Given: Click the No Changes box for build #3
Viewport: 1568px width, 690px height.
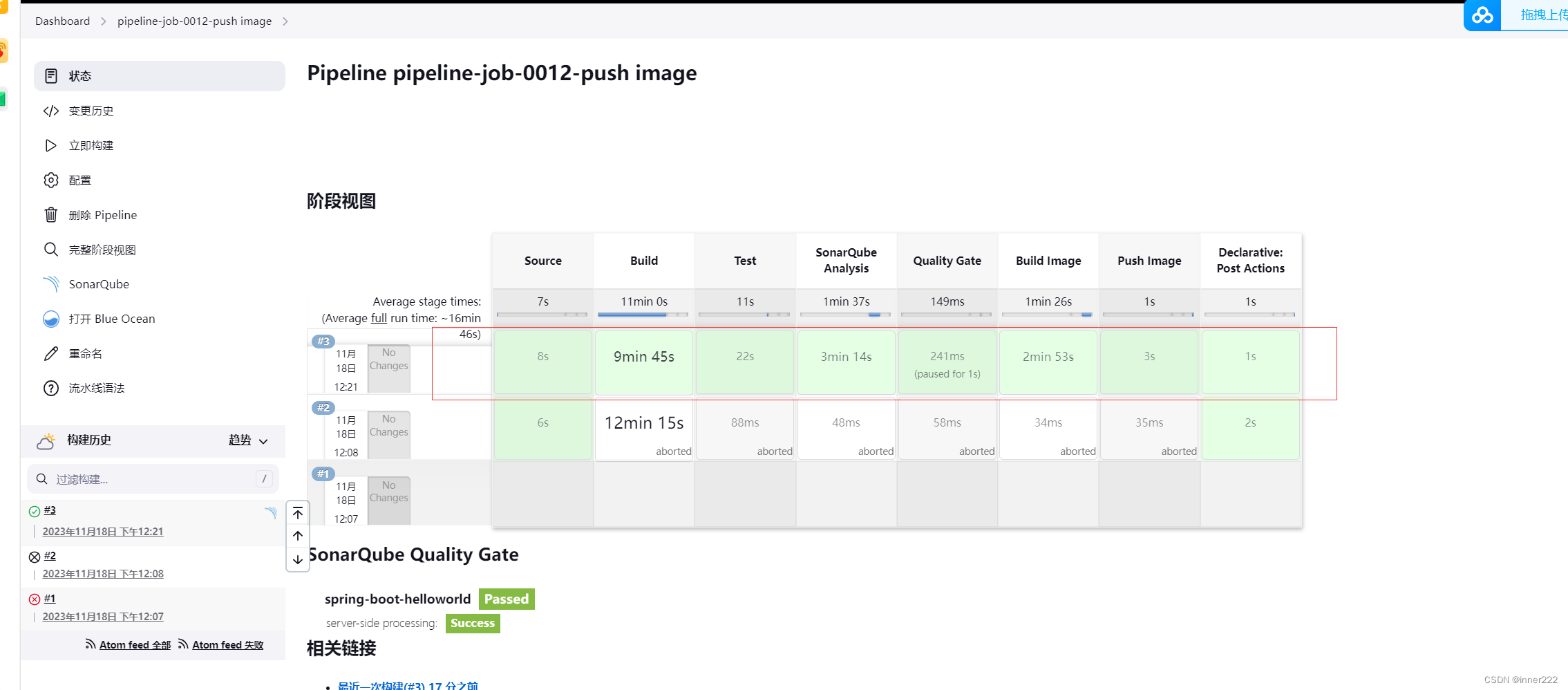Looking at the screenshot, I should 389,369.
